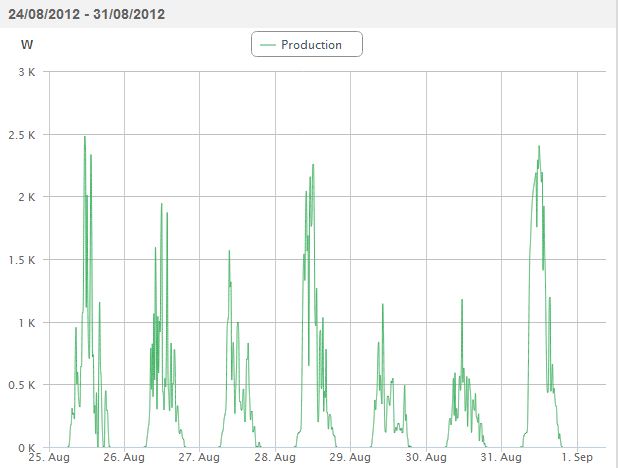Click the green Production legend line marker
618x468 pixels.
[x=268, y=45]
